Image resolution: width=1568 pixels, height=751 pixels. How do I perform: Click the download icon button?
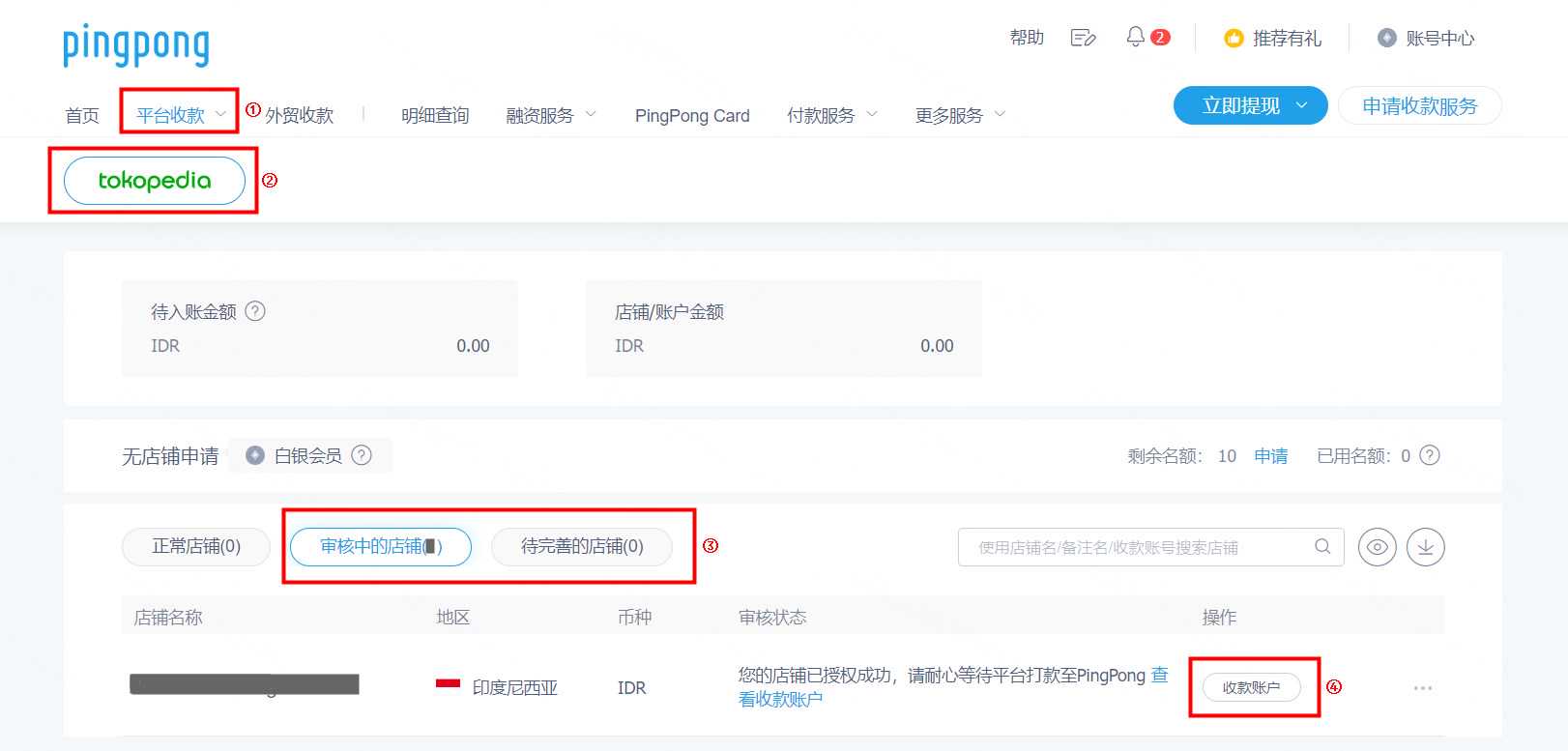pos(1426,547)
